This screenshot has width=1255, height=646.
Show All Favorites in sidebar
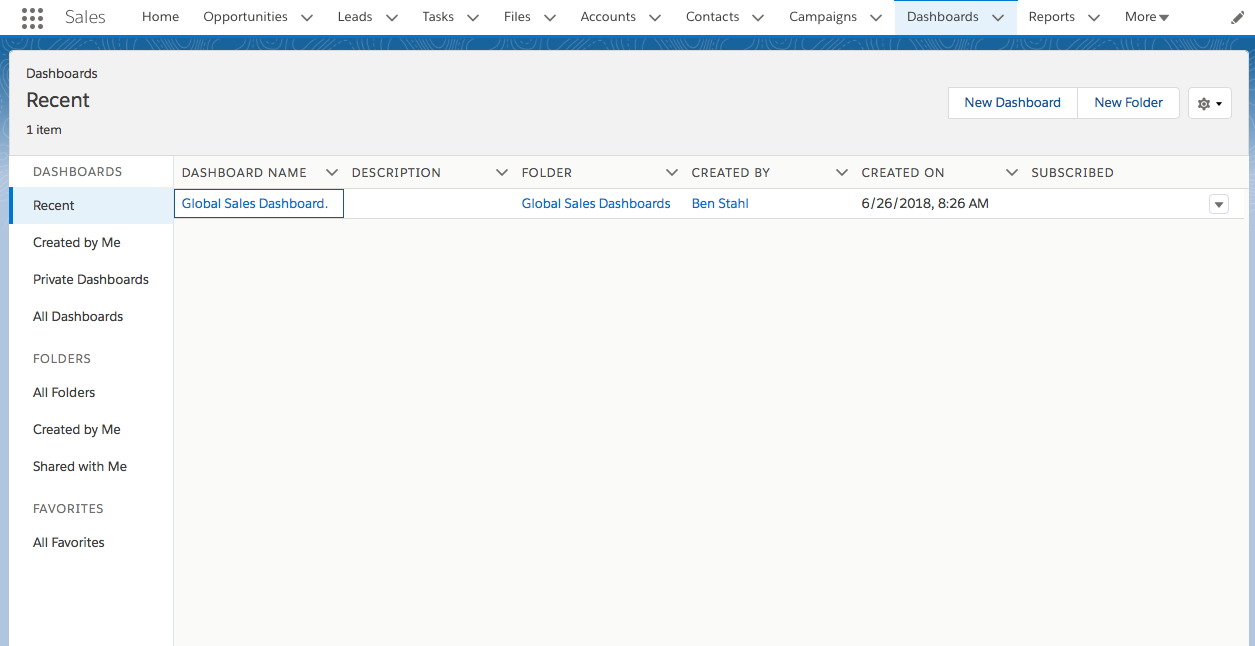tap(69, 543)
